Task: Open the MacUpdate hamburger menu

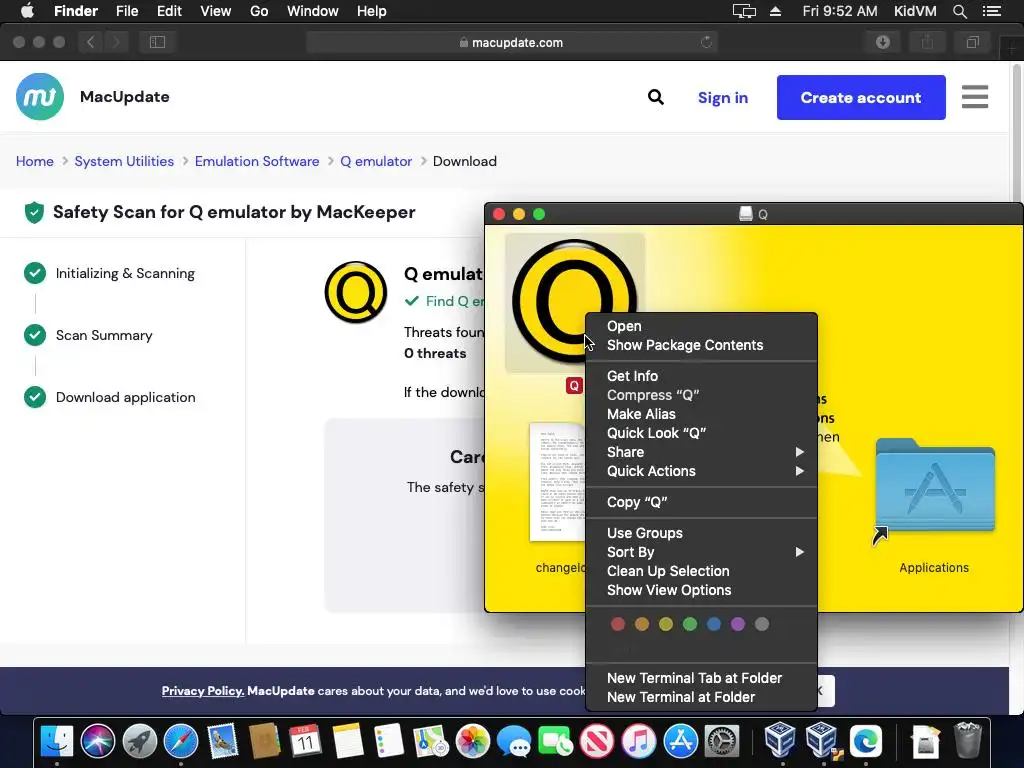Action: pos(975,97)
